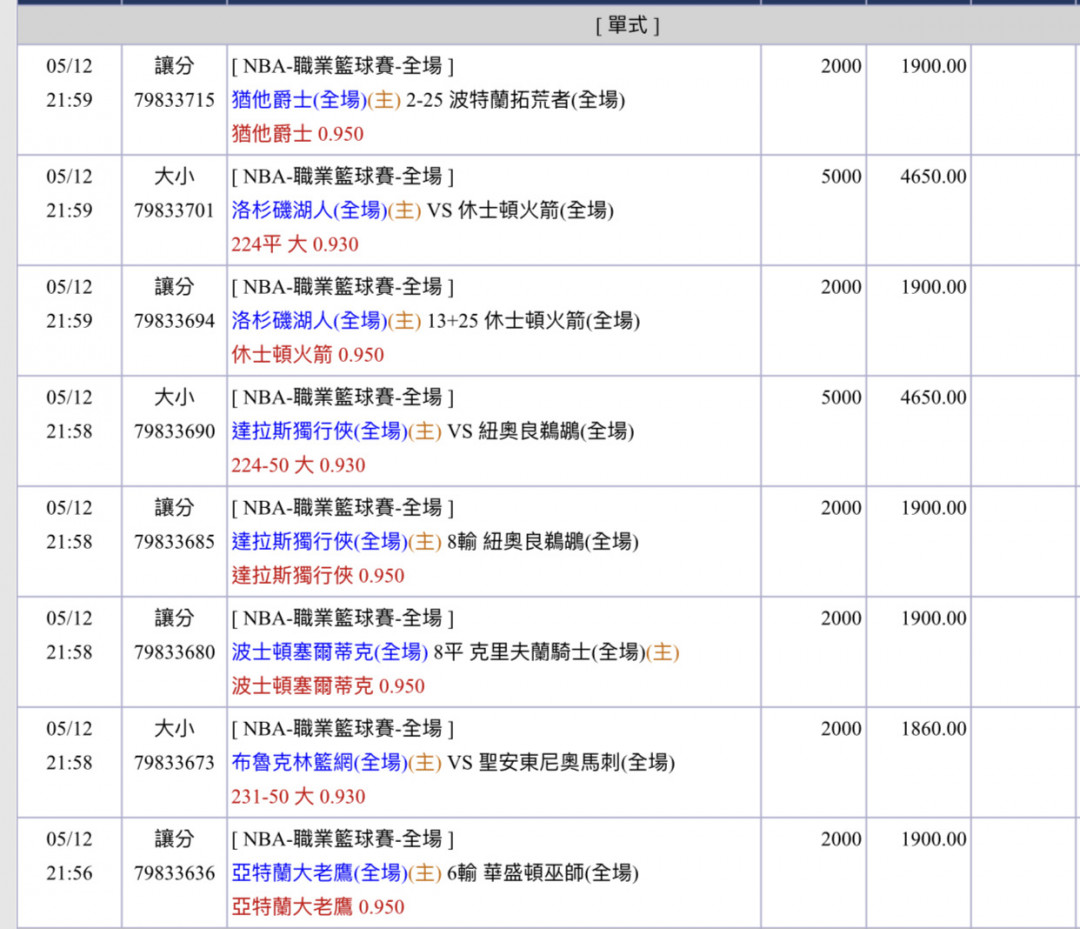Click red pick line 亞特蘭大老鷹 0.950
1080x929 pixels.
click(x=318, y=907)
